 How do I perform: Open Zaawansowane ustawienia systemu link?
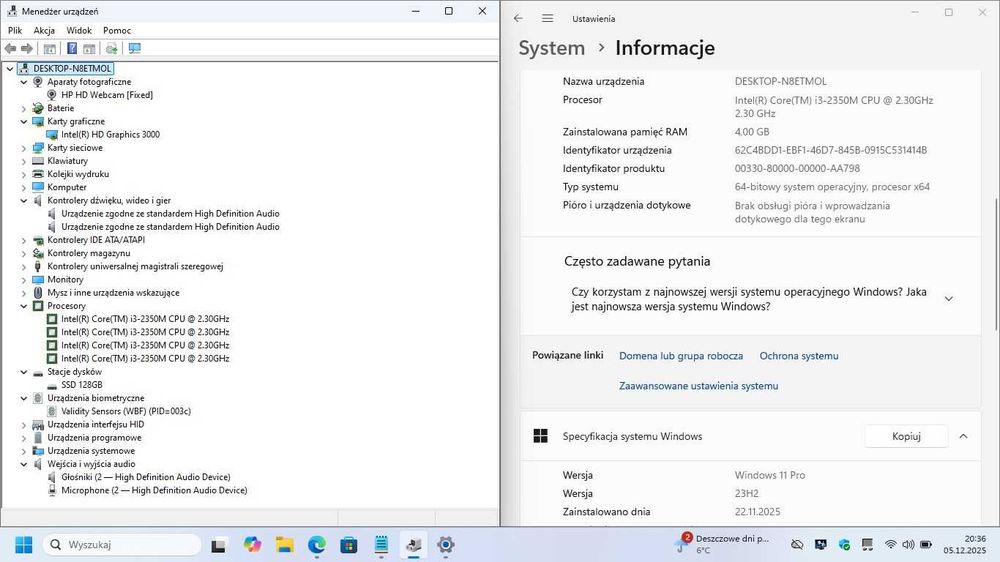coord(698,386)
